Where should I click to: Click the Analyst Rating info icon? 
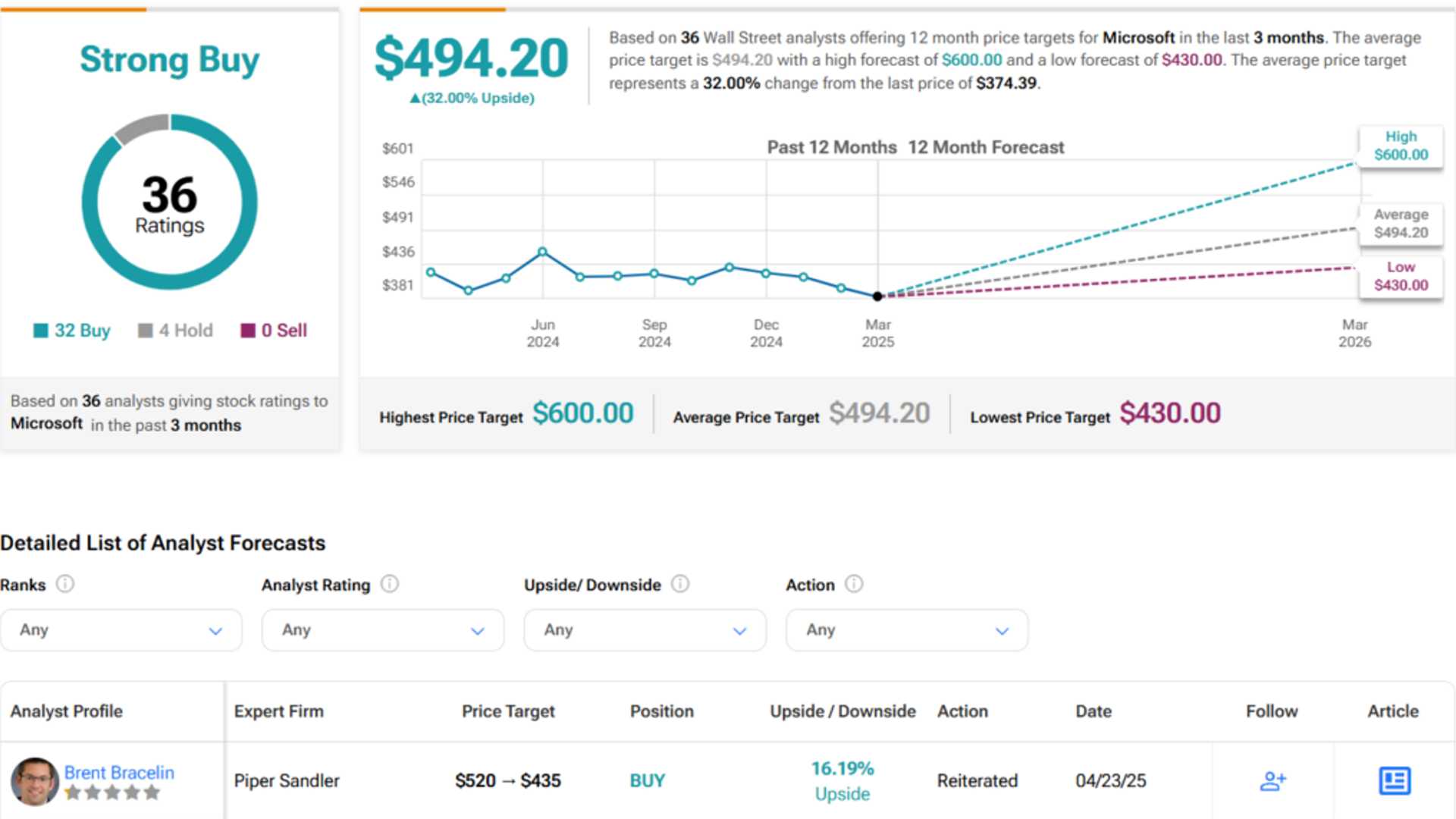[x=390, y=584]
